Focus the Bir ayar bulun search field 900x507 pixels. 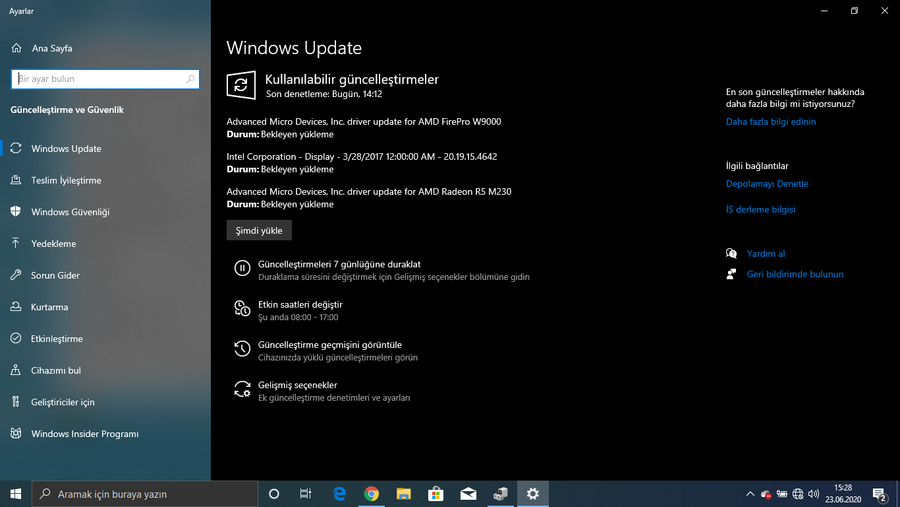coord(105,79)
